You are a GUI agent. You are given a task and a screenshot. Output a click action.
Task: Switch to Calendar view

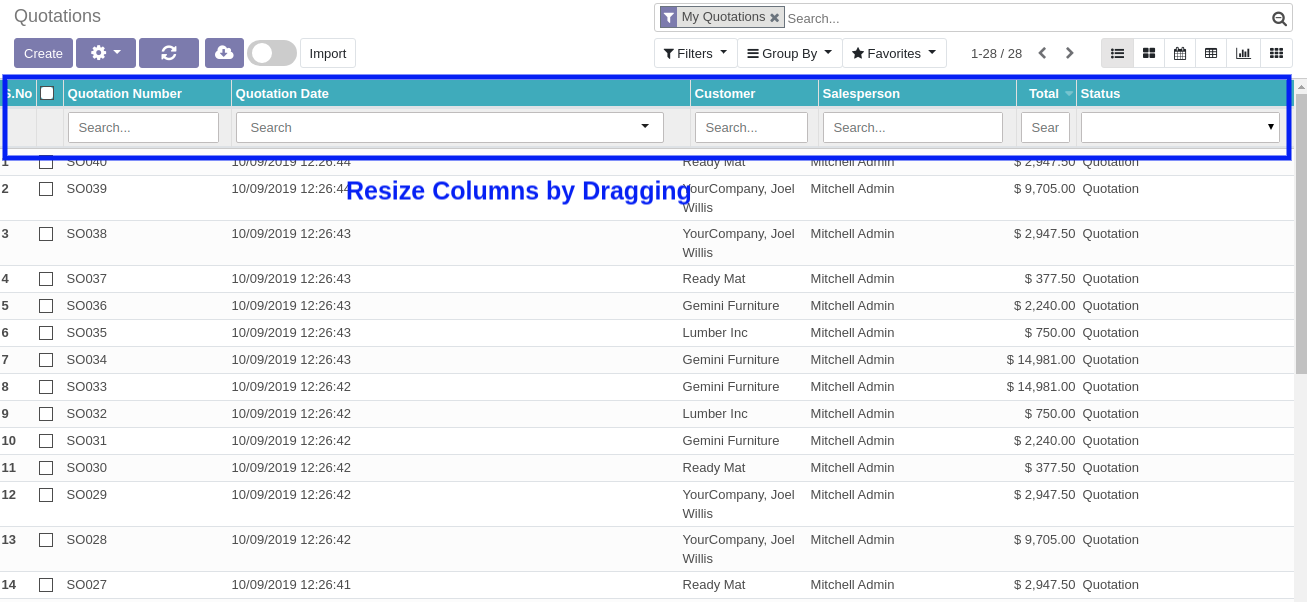click(1180, 53)
